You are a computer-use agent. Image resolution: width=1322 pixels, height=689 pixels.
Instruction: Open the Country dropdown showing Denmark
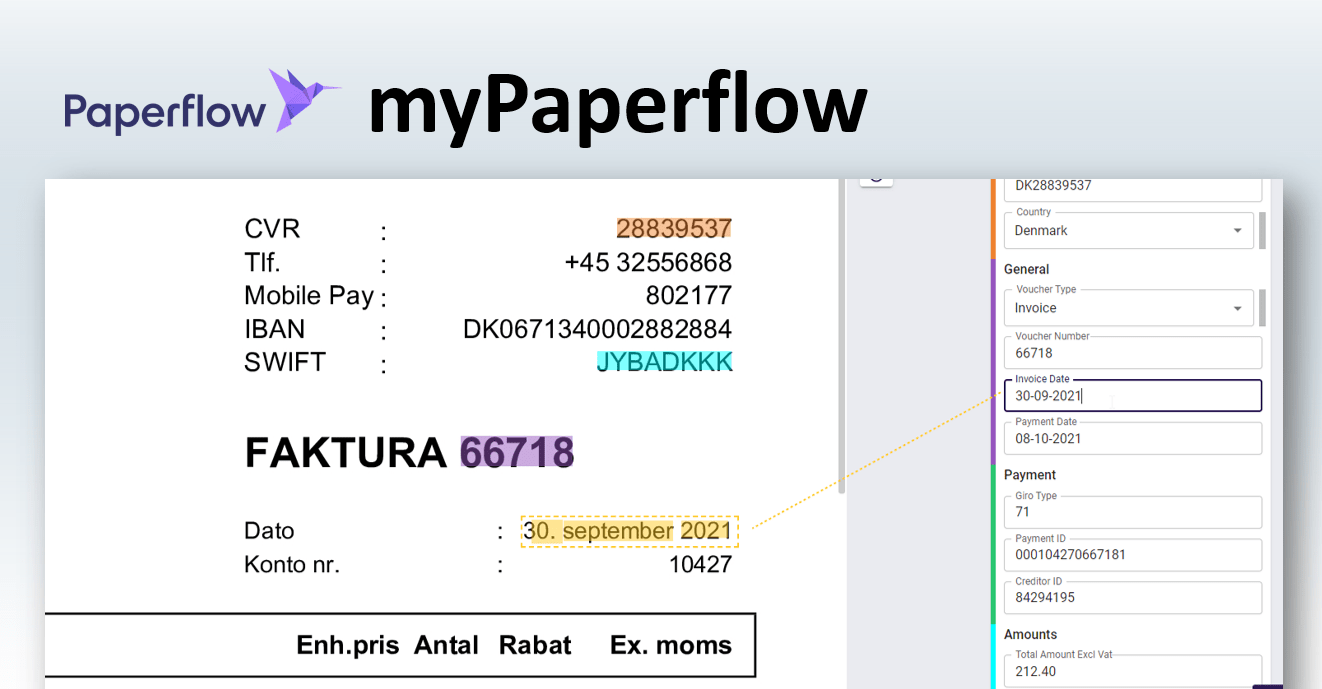point(1128,230)
